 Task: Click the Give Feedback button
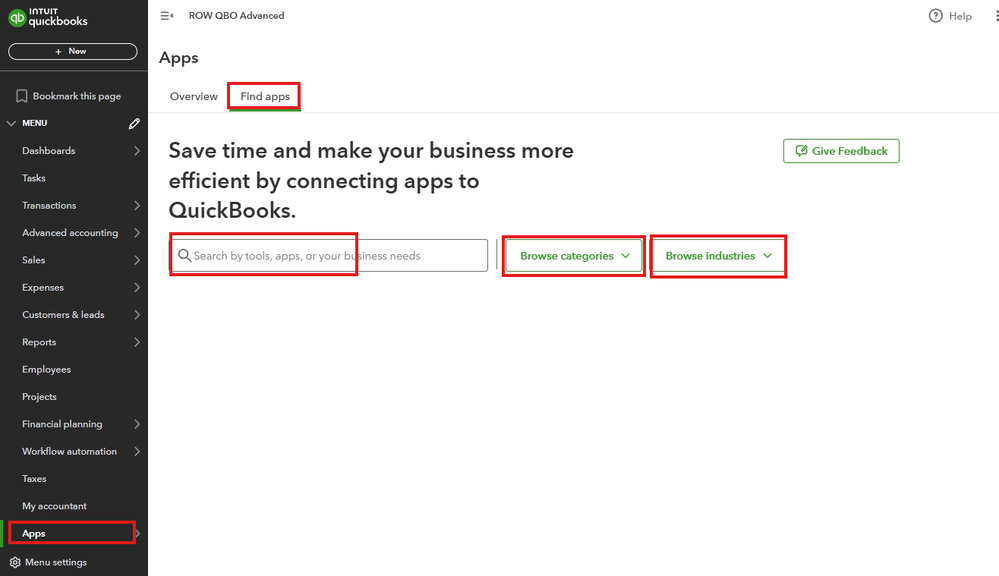(841, 151)
